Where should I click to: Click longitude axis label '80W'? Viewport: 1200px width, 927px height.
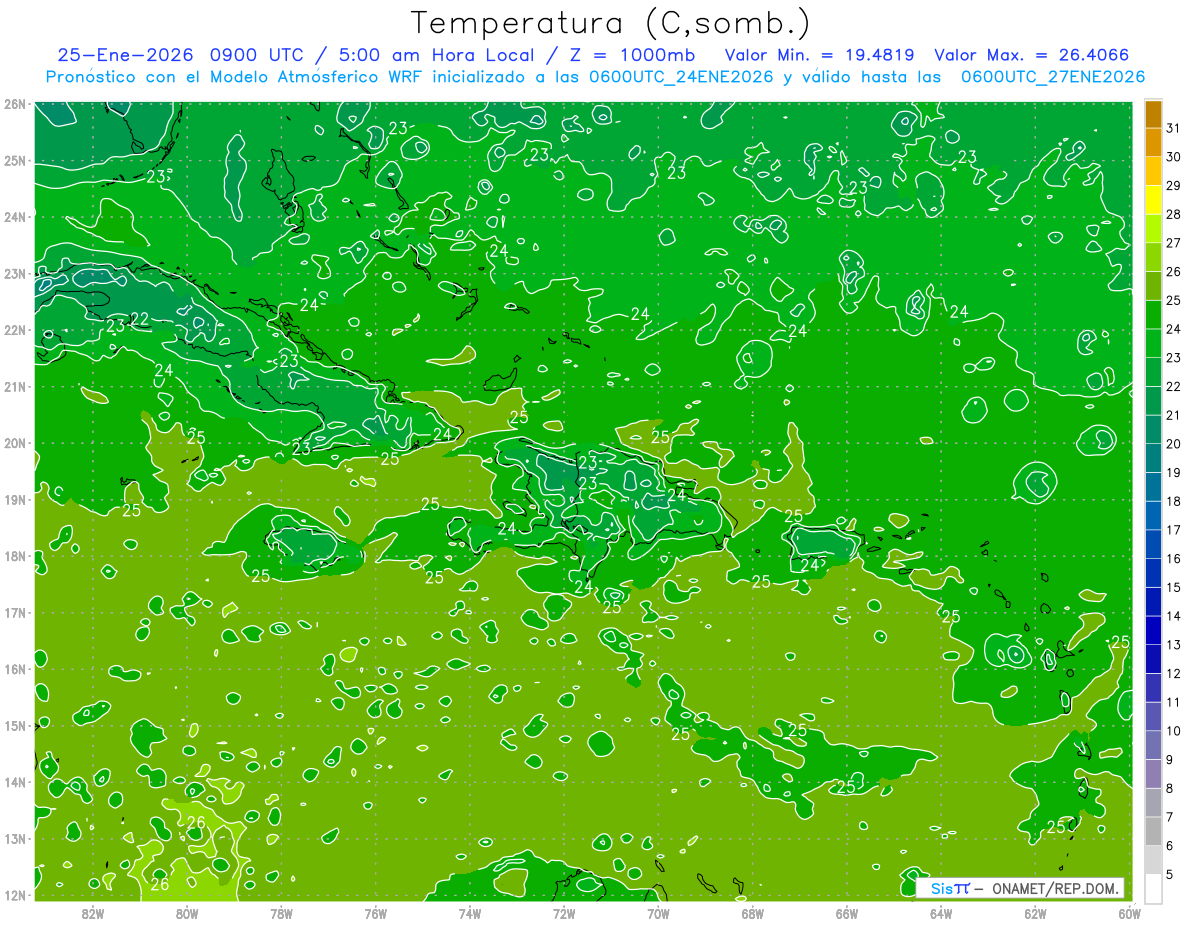click(187, 913)
